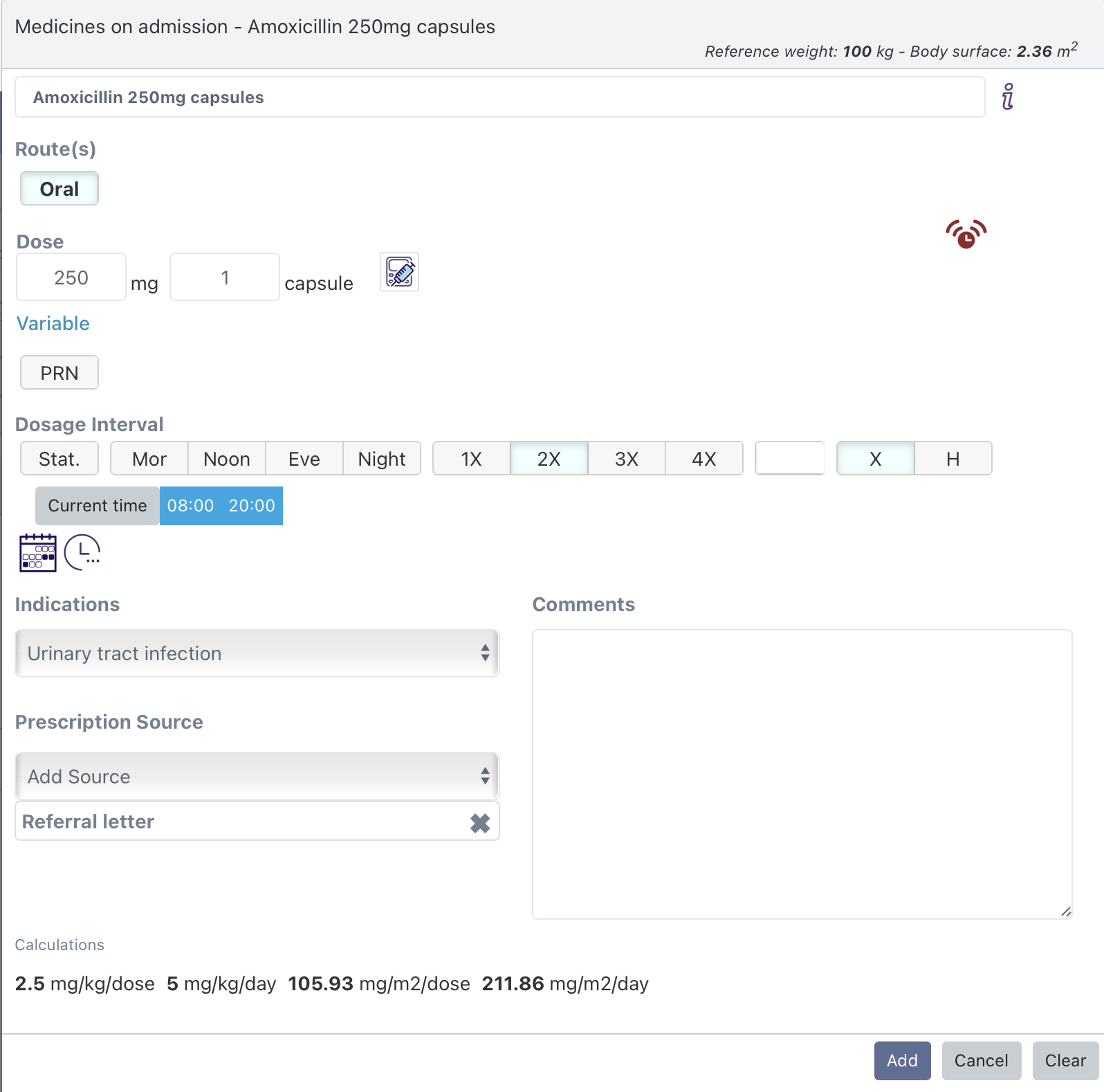
Task: Click inside the Comments text area
Action: (x=802, y=774)
